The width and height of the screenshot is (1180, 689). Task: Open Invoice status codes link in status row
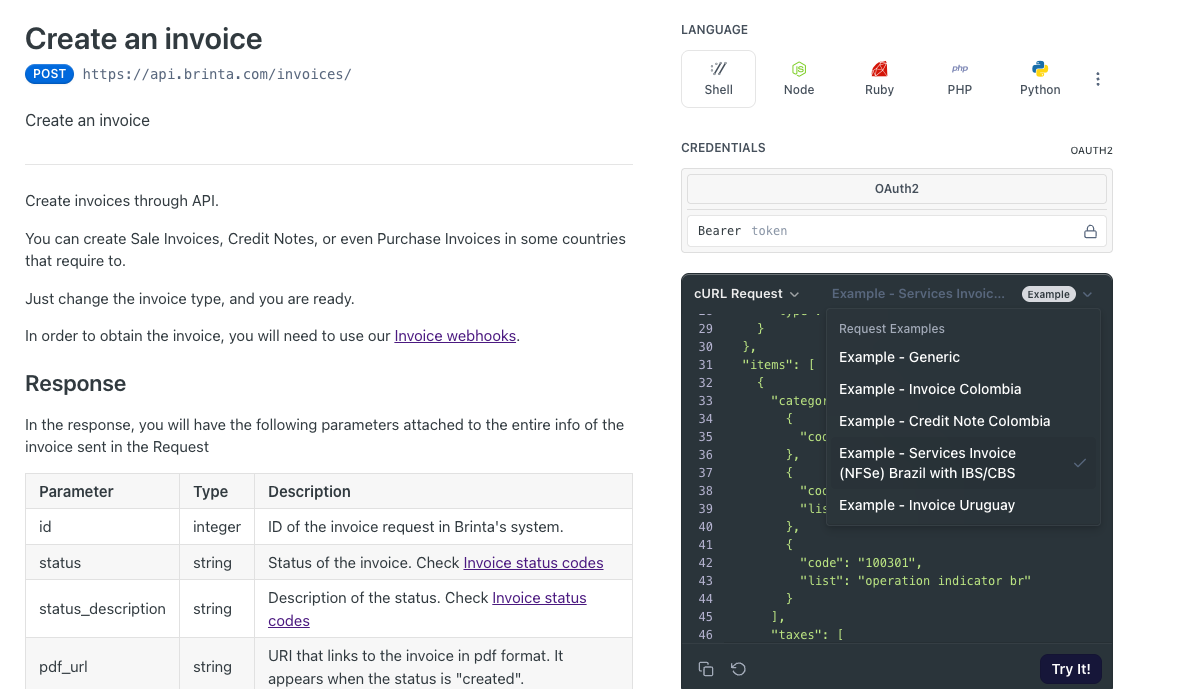point(533,563)
